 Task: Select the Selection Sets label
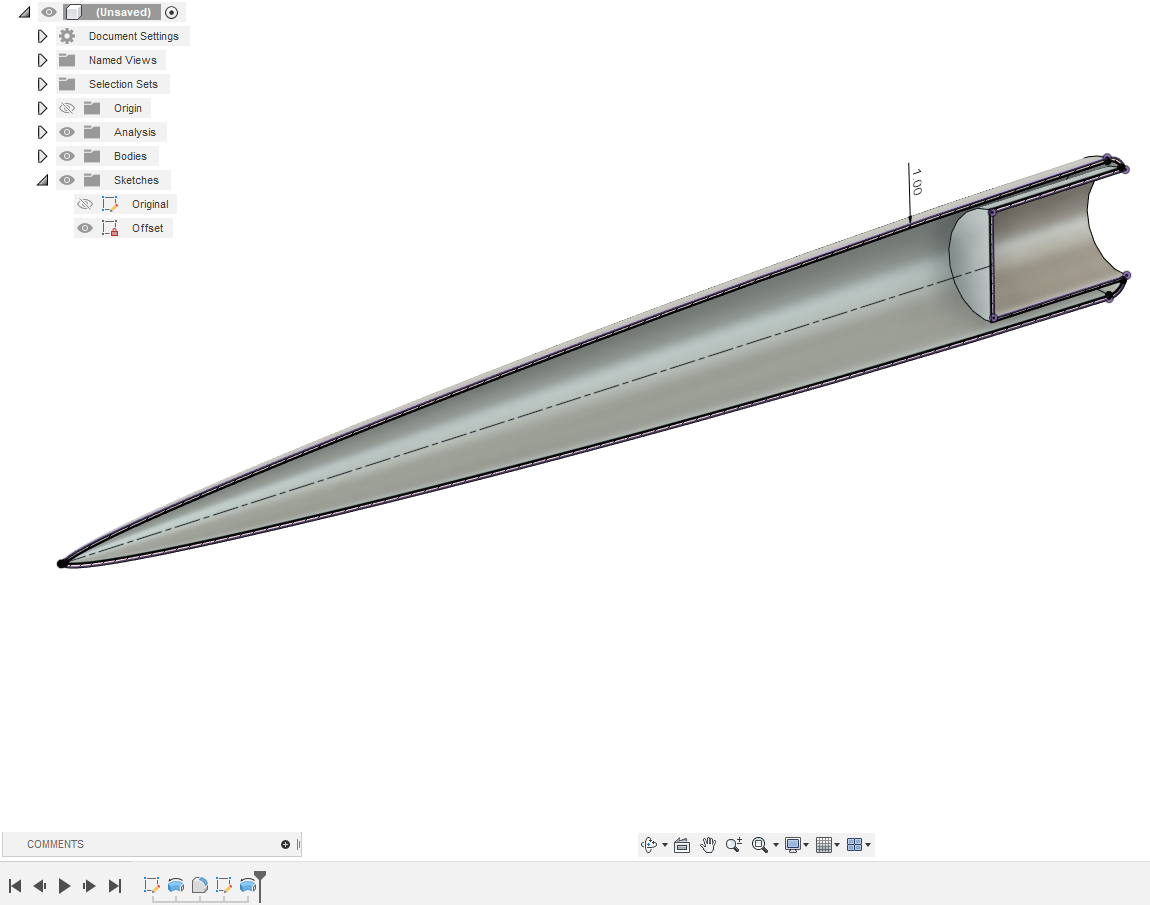point(123,84)
